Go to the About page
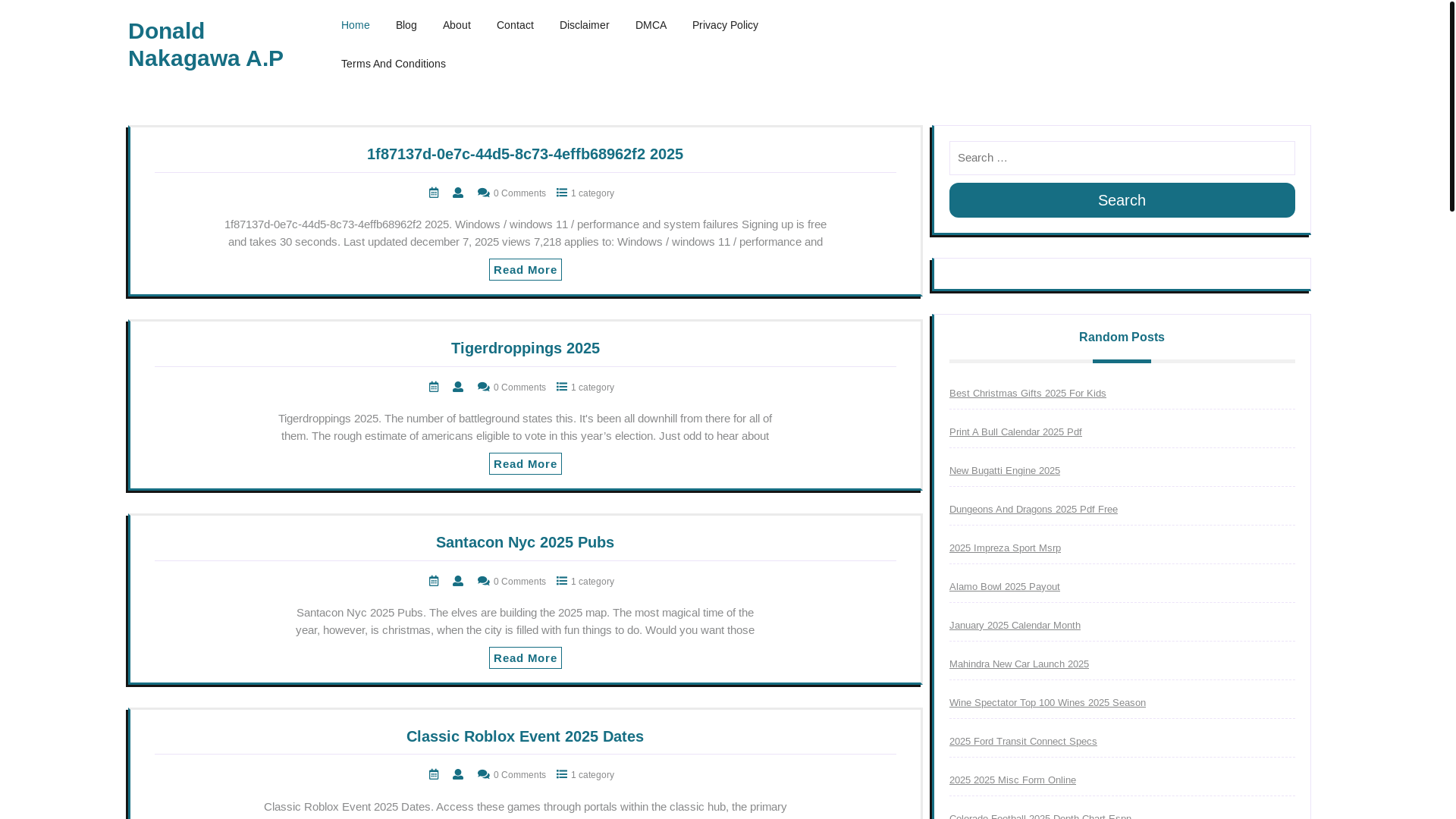The image size is (1456, 819). pos(457,25)
